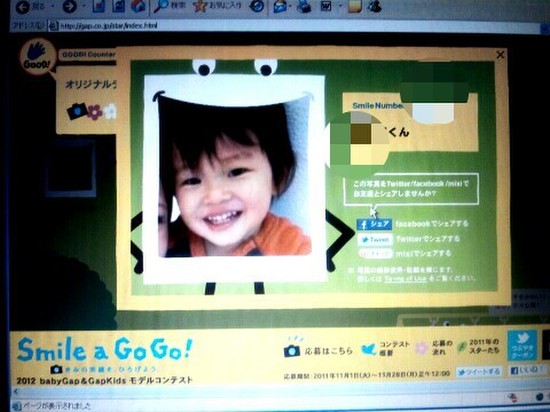550x412 pixels.
Task: Click the browser Forward arrow button
Action: click(69, 7)
